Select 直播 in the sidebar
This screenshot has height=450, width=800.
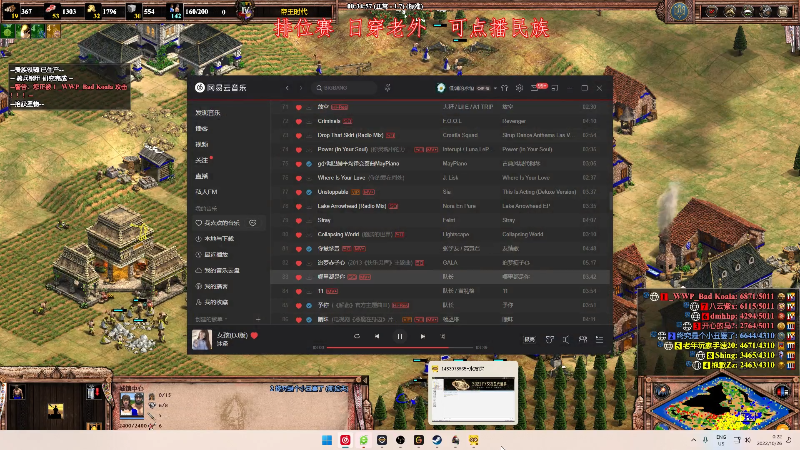pos(202,176)
